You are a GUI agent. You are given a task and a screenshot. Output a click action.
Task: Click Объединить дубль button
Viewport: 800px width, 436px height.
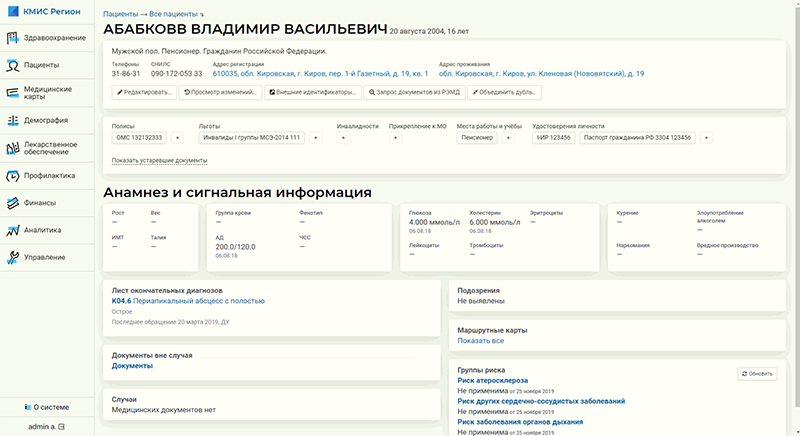point(505,92)
